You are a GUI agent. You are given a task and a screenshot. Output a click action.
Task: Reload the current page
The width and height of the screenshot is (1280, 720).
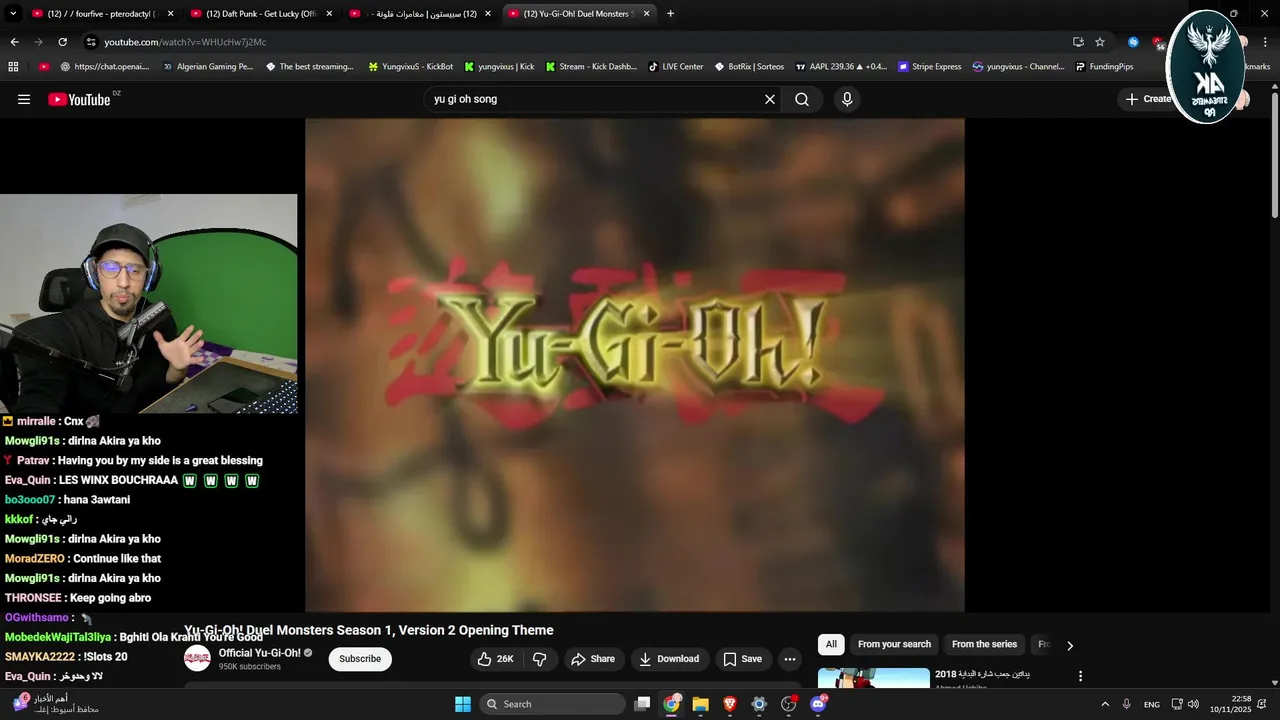point(62,42)
